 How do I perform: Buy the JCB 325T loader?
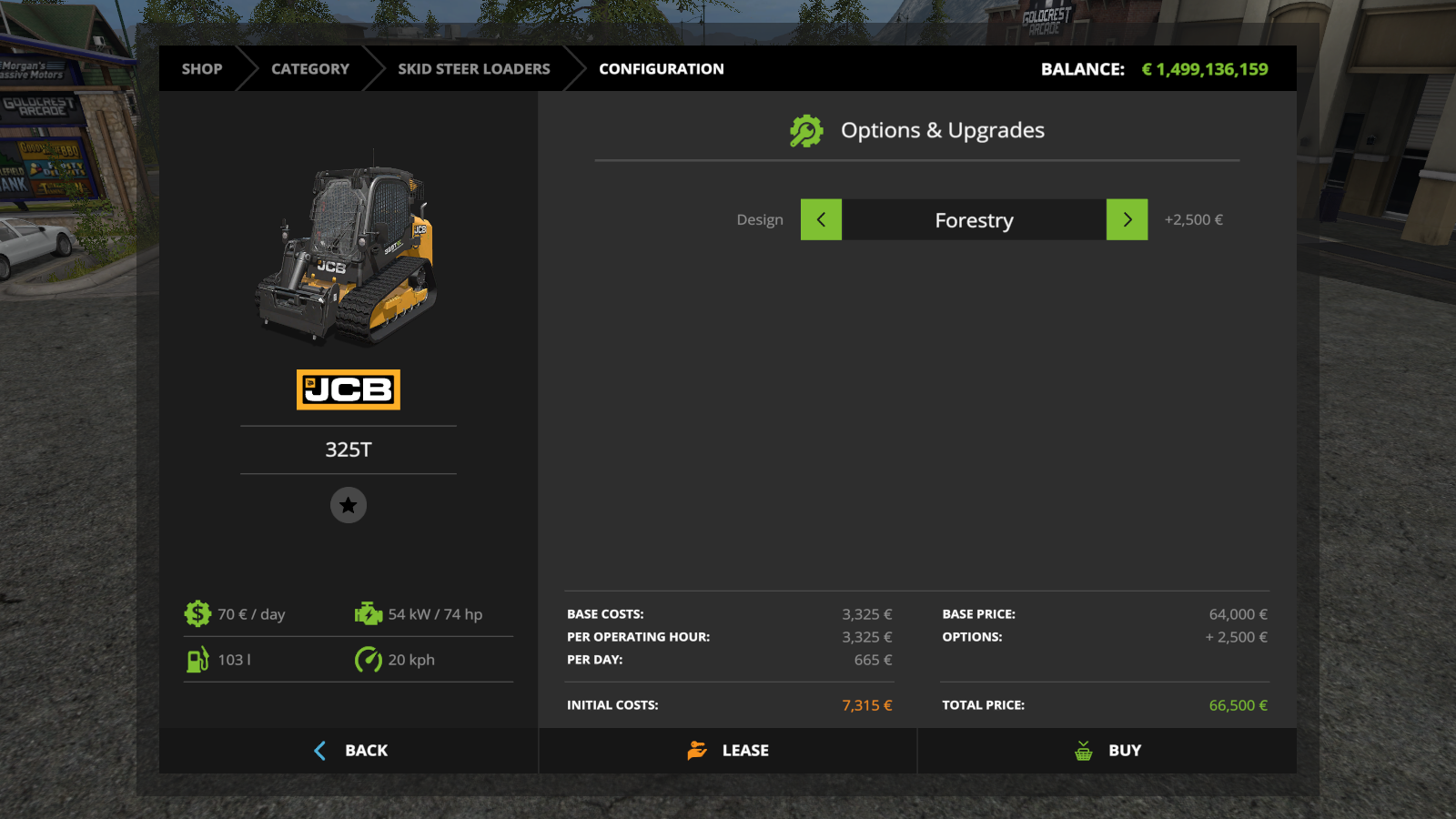click(1107, 751)
